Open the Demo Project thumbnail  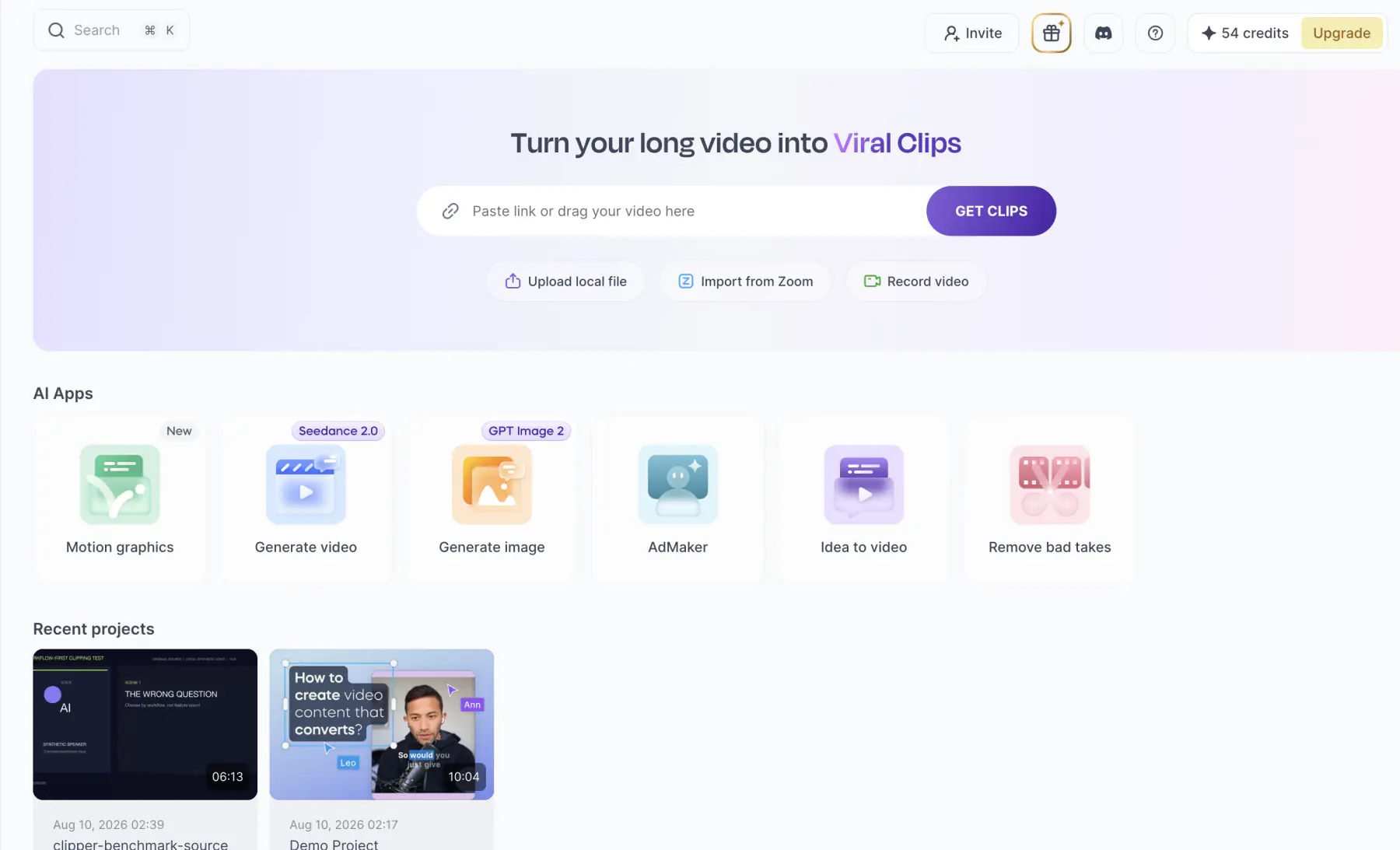click(381, 724)
